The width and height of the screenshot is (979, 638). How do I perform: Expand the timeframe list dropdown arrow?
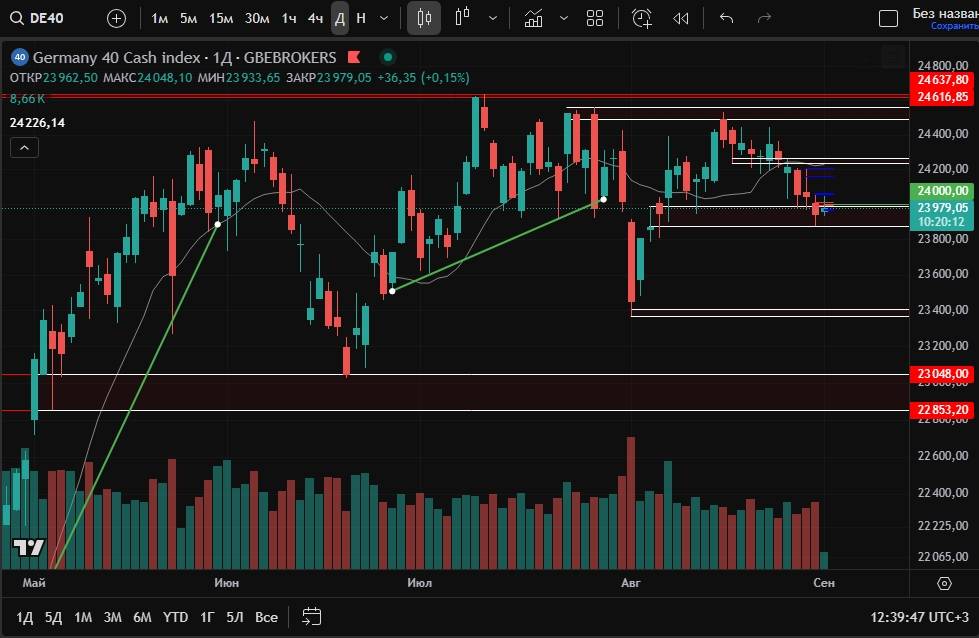point(384,18)
